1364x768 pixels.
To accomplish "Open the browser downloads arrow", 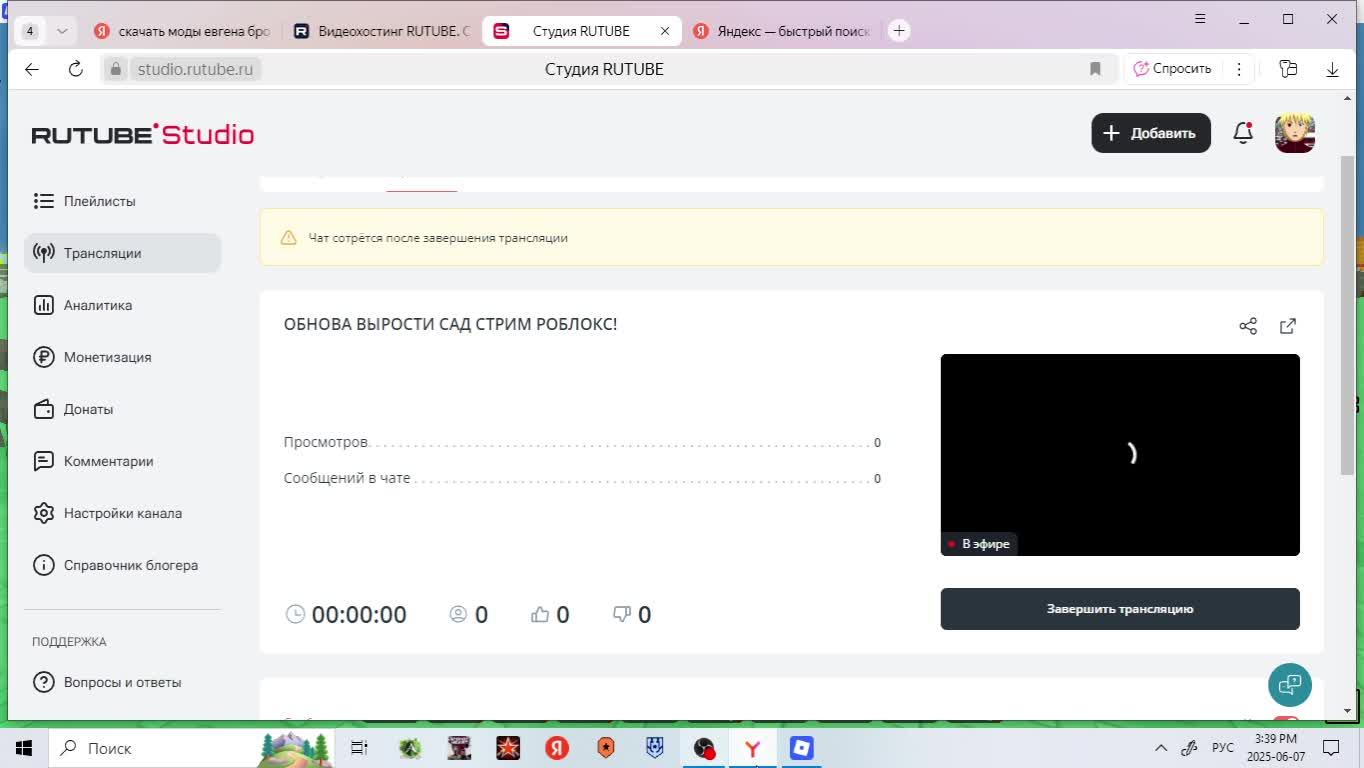I will (x=1332, y=69).
